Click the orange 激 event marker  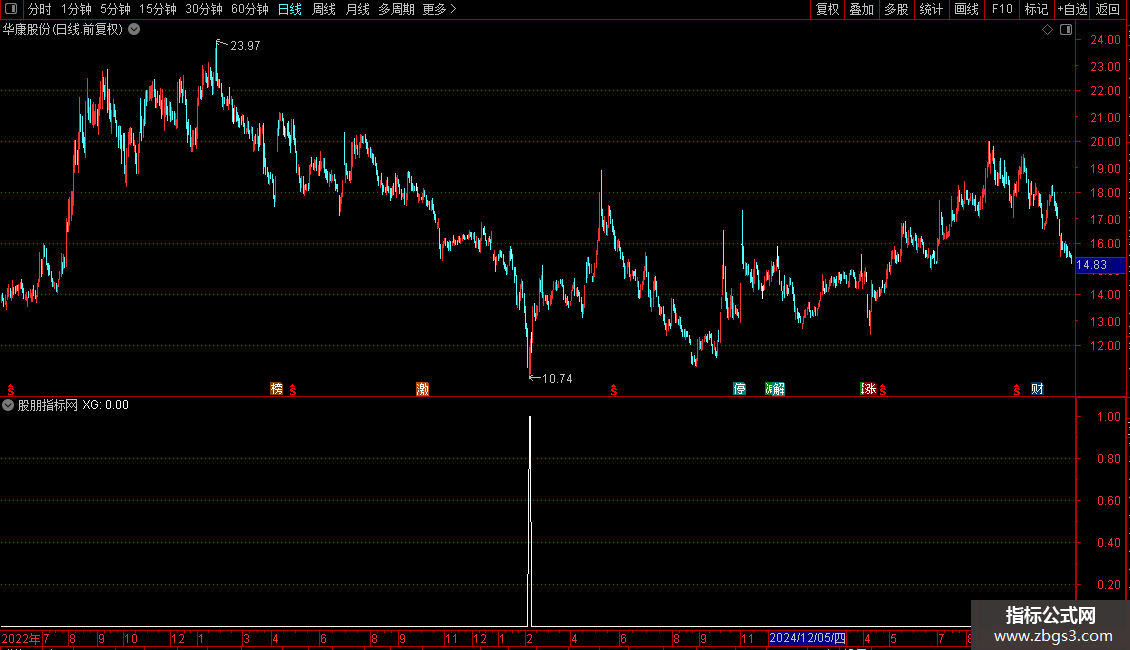point(422,389)
